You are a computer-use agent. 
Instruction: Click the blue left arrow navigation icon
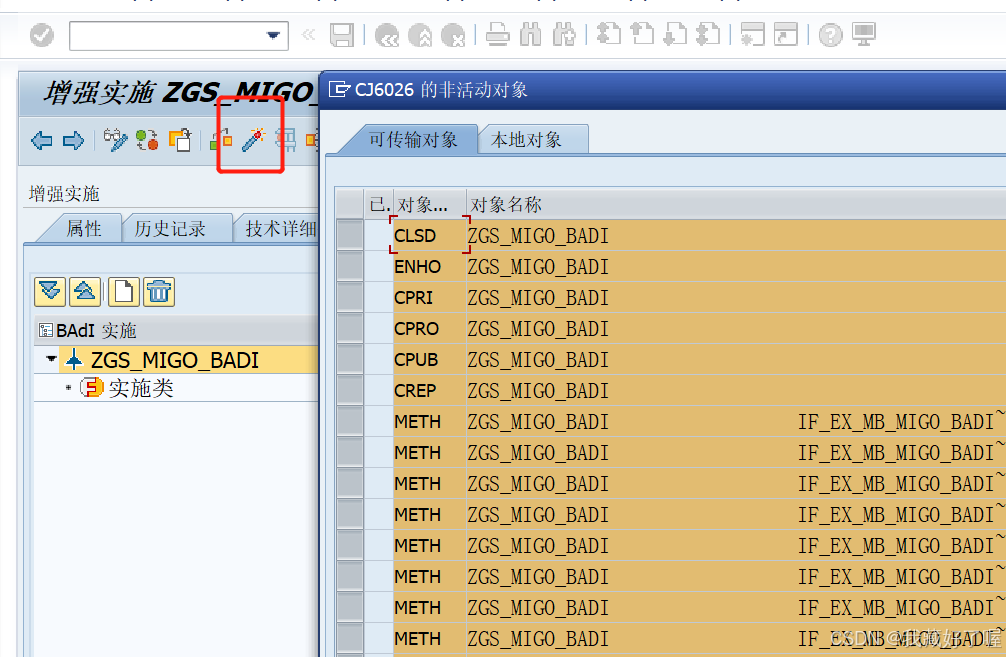click(x=42, y=140)
